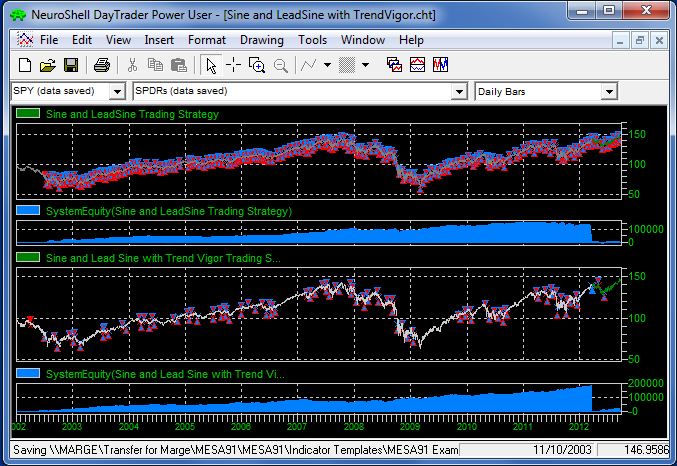Select the SystemEquity(Sine and LeadSine Trading Strategy) label
The height and width of the screenshot is (466, 677).
(x=169, y=211)
